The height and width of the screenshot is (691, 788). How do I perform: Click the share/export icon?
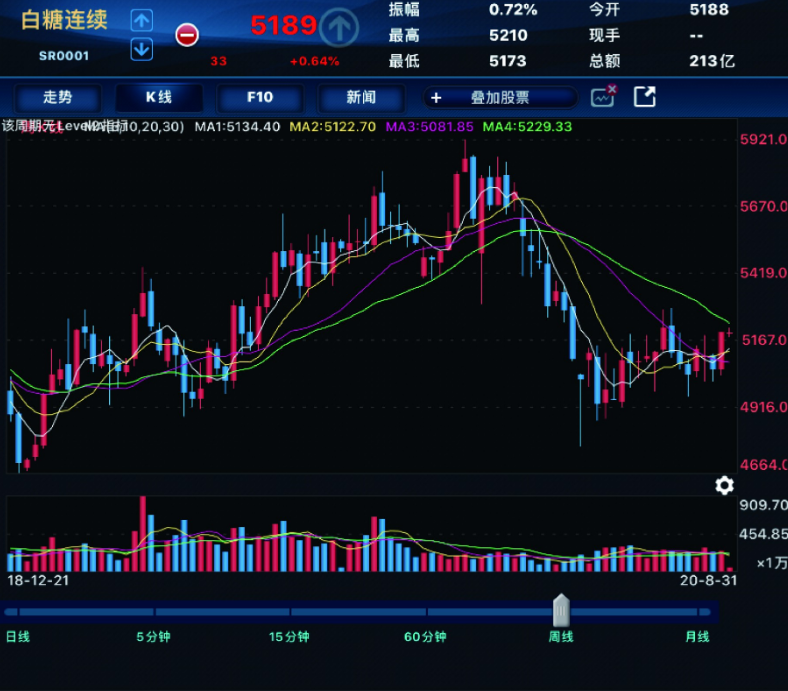point(646,97)
